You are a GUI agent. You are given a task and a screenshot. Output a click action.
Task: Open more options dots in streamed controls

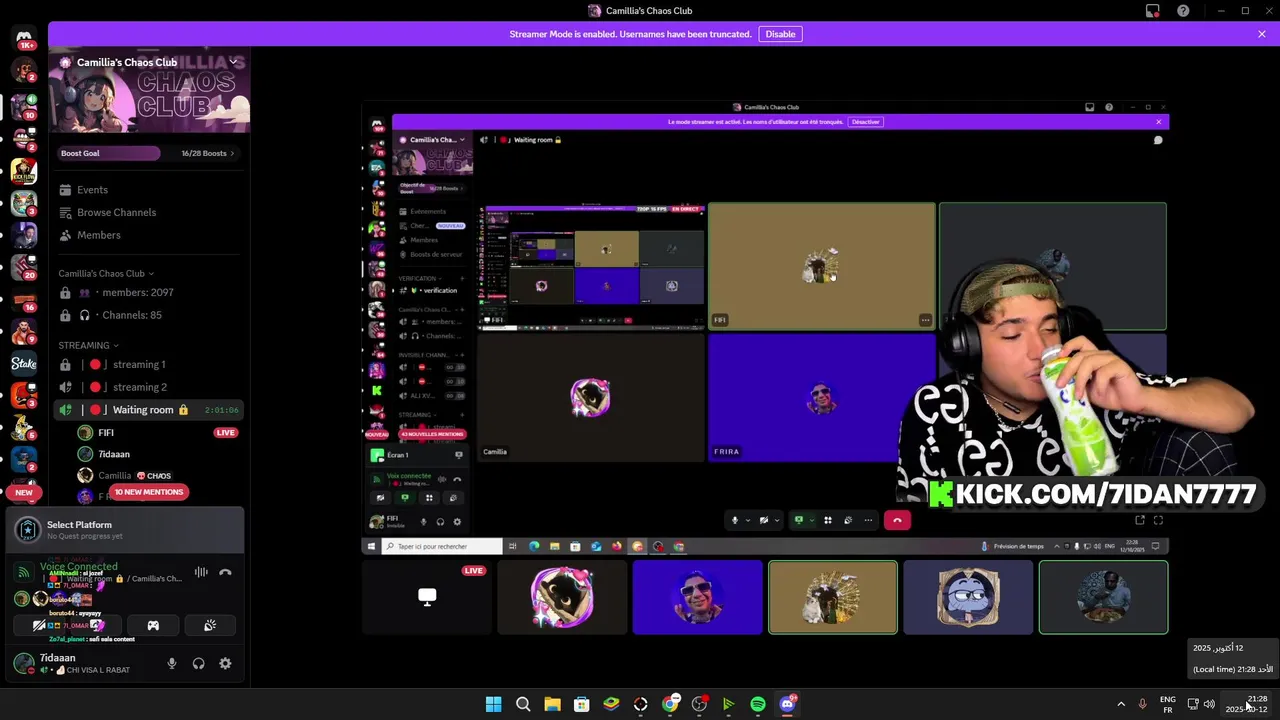[868, 520]
